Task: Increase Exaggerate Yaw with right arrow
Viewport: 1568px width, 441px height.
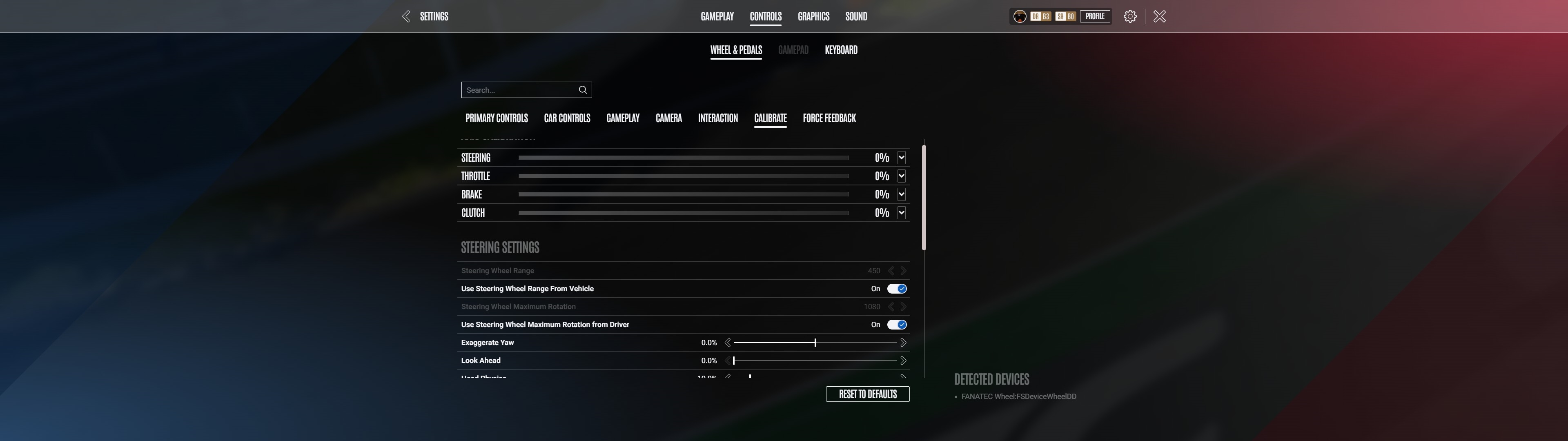Action: pyautogui.click(x=903, y=343)
